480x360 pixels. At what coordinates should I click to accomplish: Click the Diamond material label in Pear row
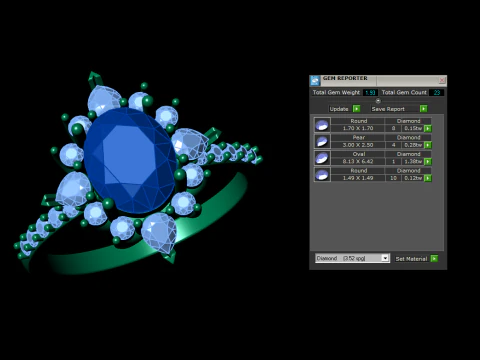[x=408, y=137]
